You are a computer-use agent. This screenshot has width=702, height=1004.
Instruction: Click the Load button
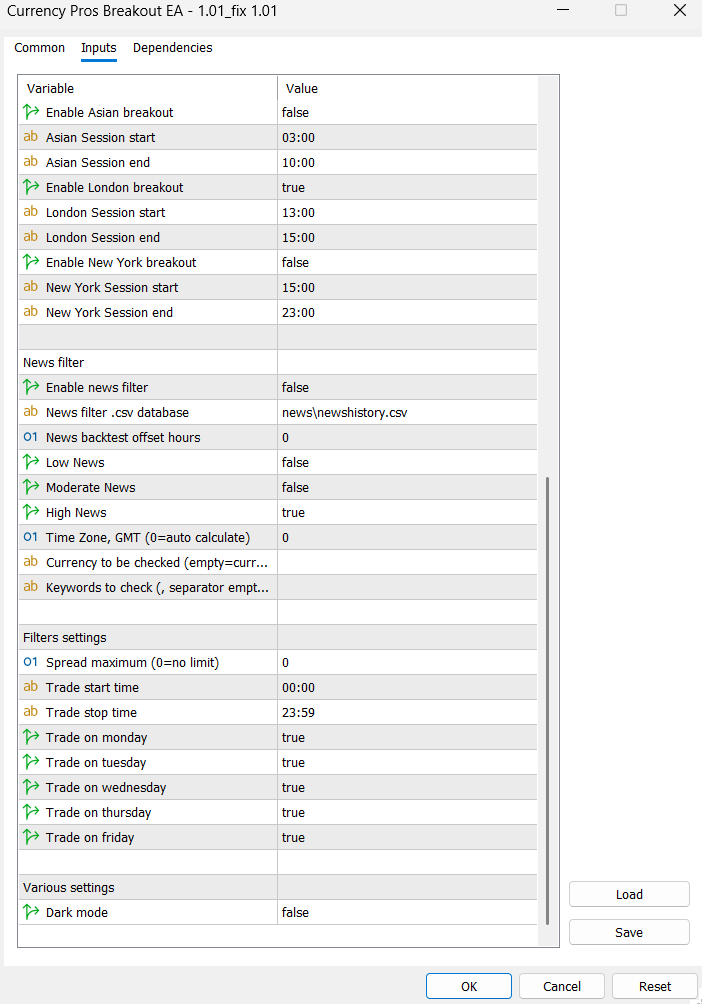point(629,895)
